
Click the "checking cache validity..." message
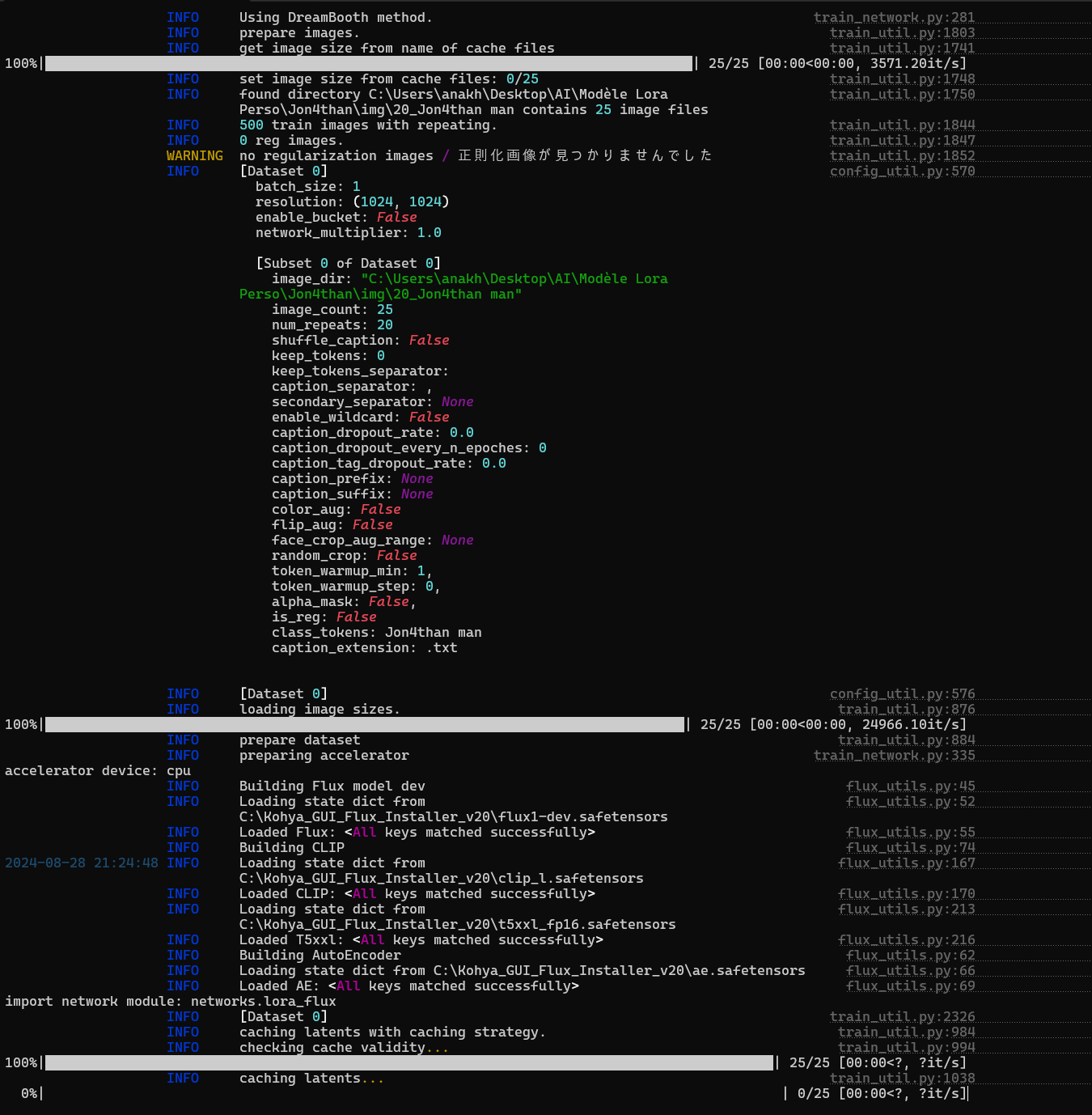(x=344, y=1047)
